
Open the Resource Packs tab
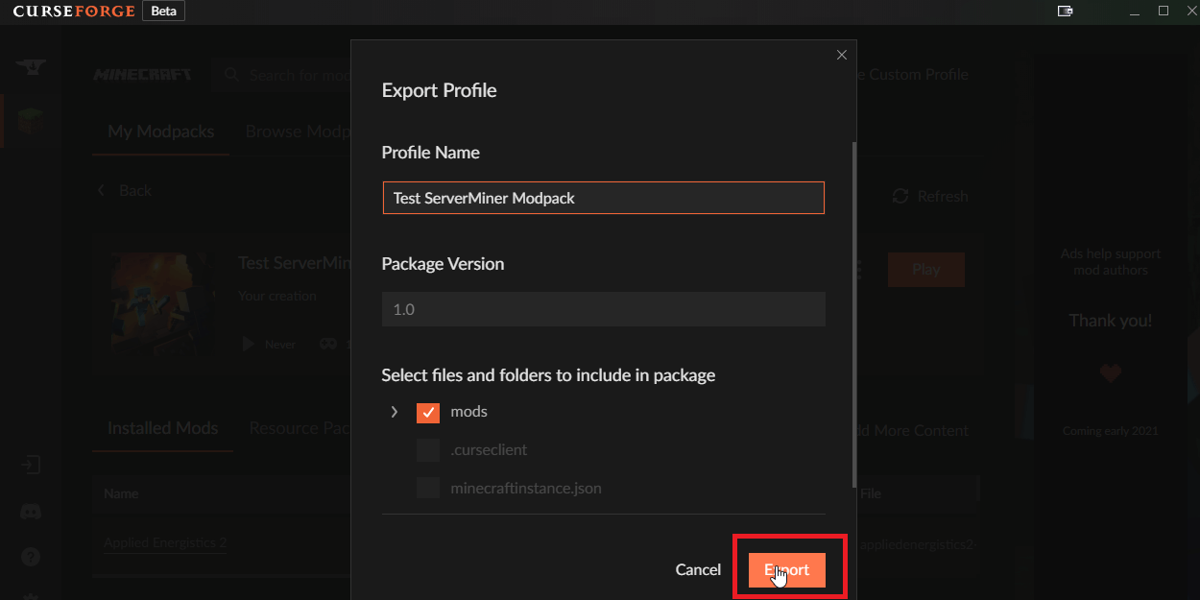point(299,428)
